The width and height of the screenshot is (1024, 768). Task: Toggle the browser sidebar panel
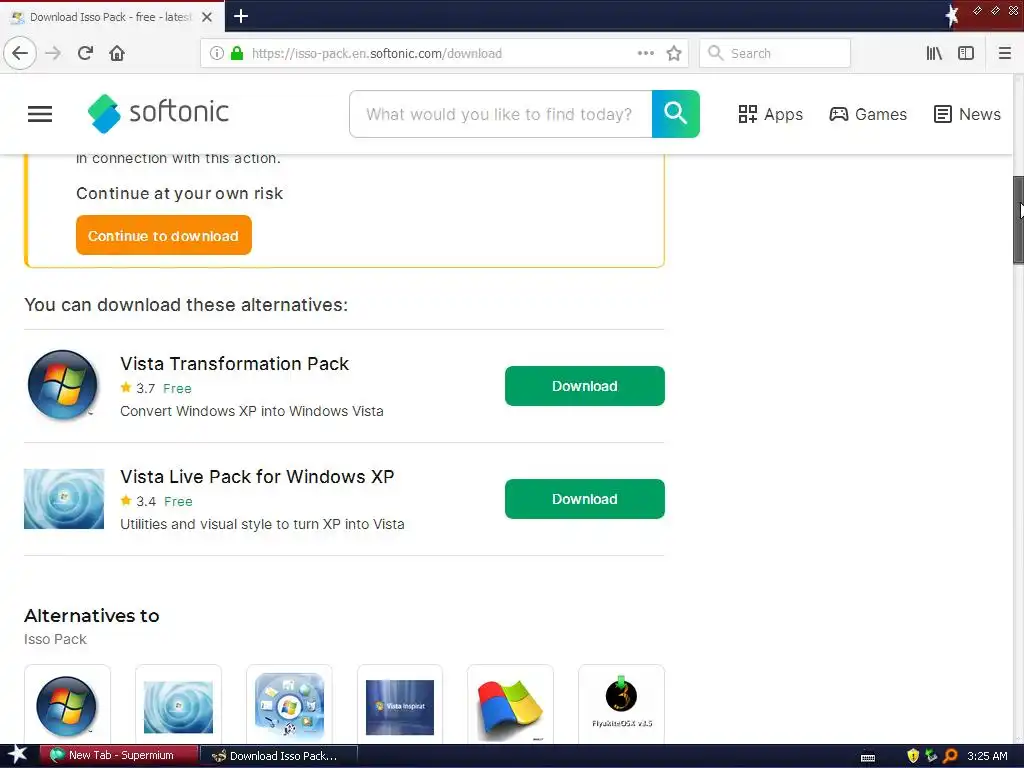coord(966,54)
